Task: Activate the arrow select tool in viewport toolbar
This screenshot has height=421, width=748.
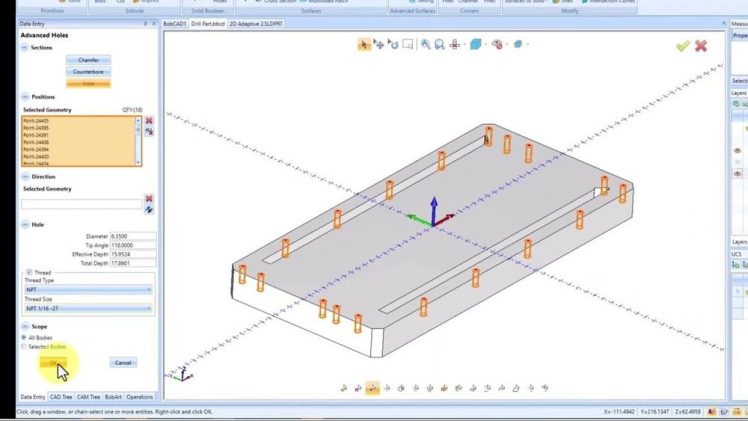Action: tap(365, 44)
